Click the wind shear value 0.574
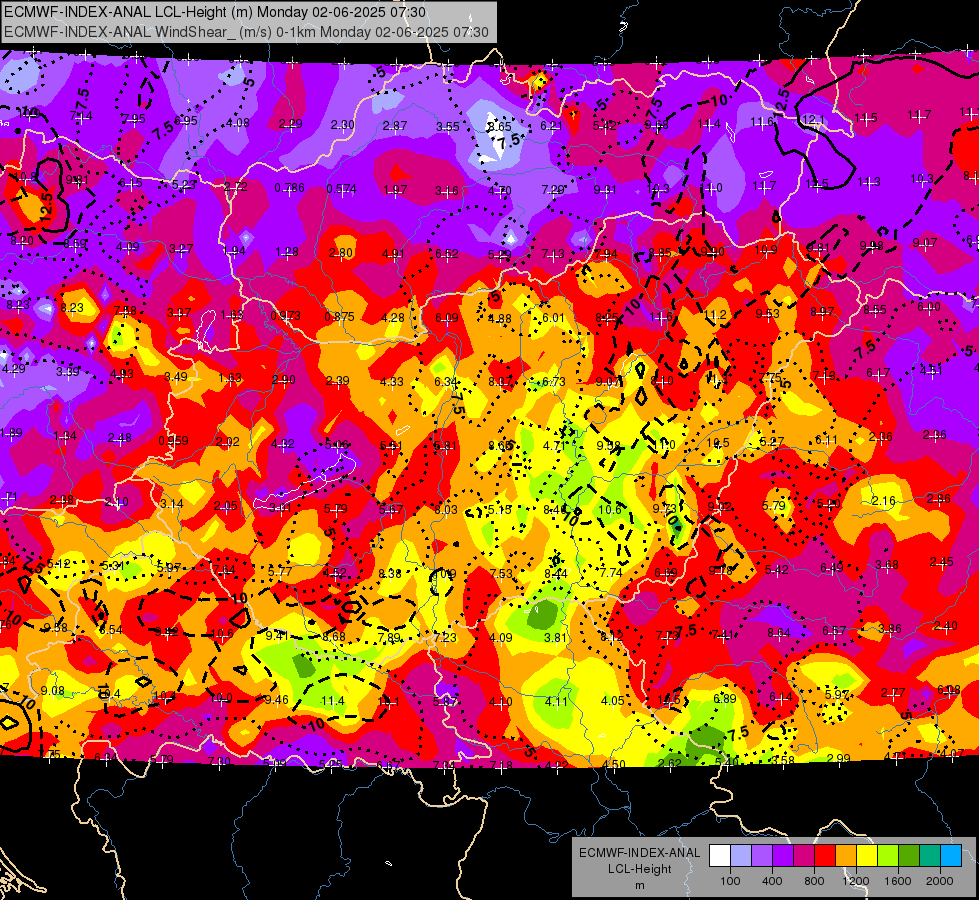Image resolution: width=979 pixels, height=900 pixels. point(342,189)
